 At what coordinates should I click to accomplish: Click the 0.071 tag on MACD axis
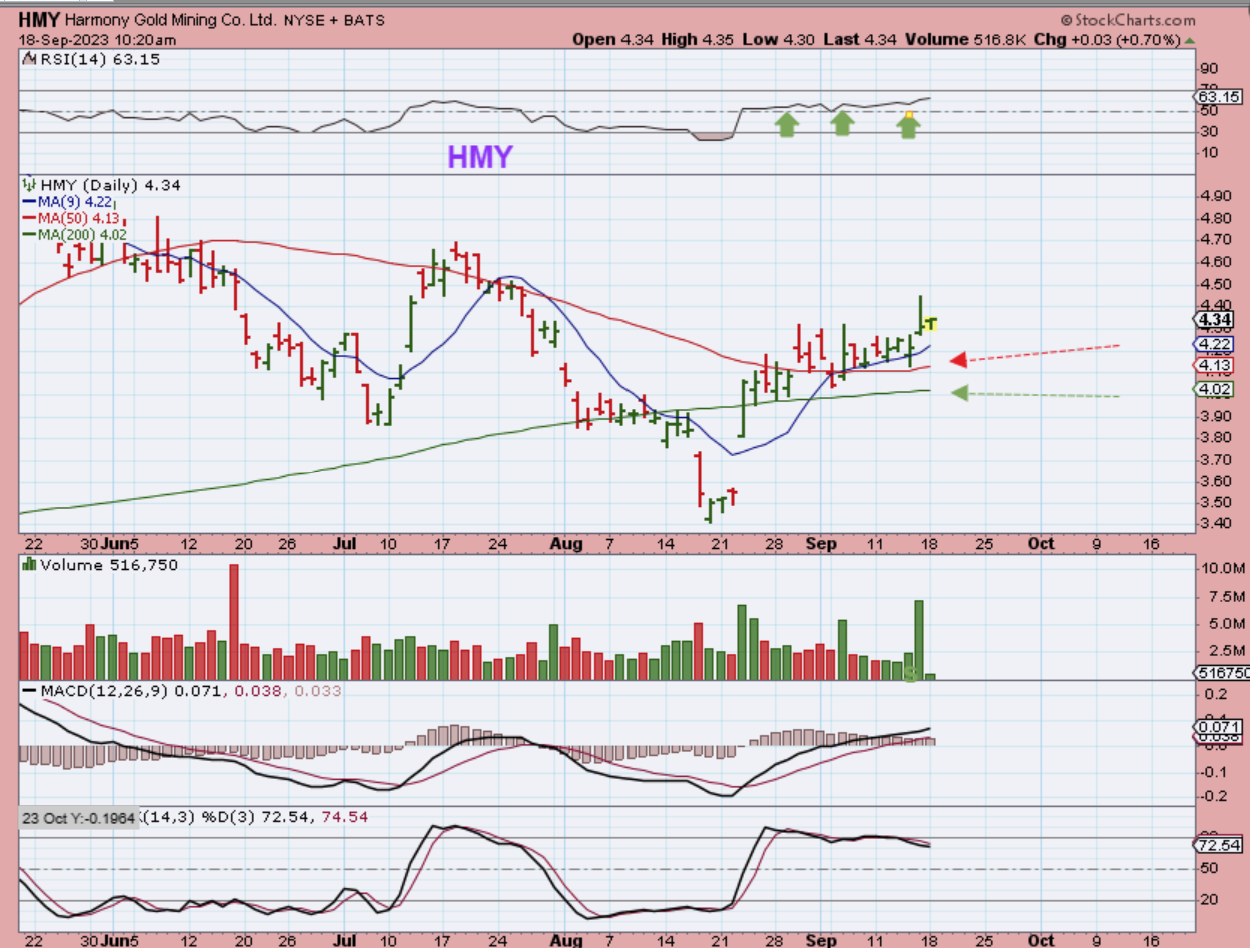click(1217, 726)
